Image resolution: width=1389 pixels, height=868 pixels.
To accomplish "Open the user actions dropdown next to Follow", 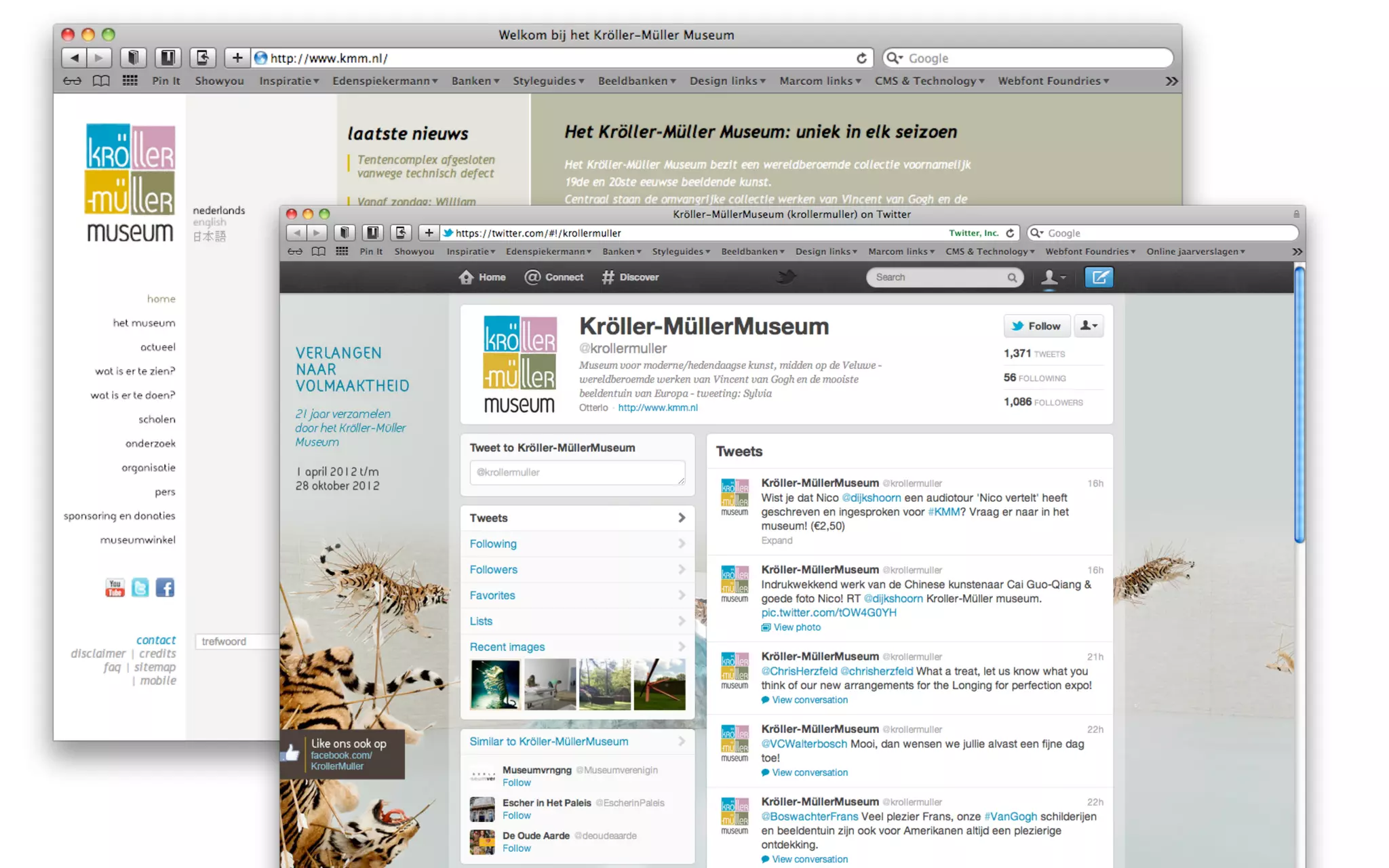I will (x=1089, y=326).
